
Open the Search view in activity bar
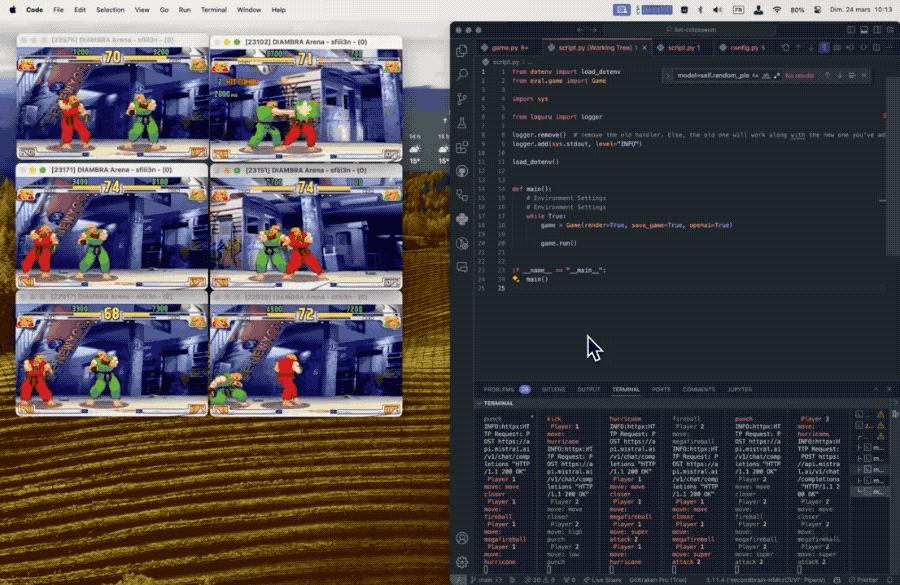462,75
